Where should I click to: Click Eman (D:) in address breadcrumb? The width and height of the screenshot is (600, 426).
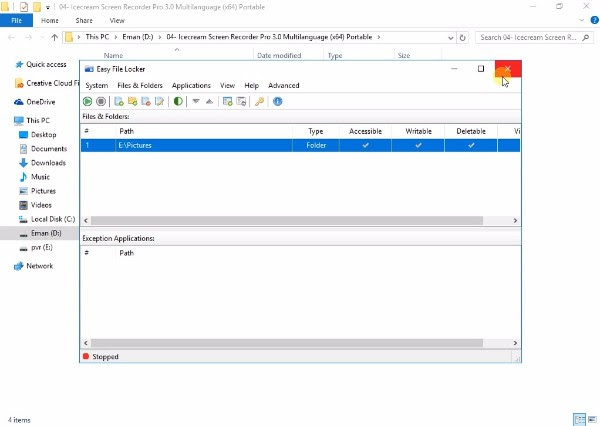click(138, 37)
